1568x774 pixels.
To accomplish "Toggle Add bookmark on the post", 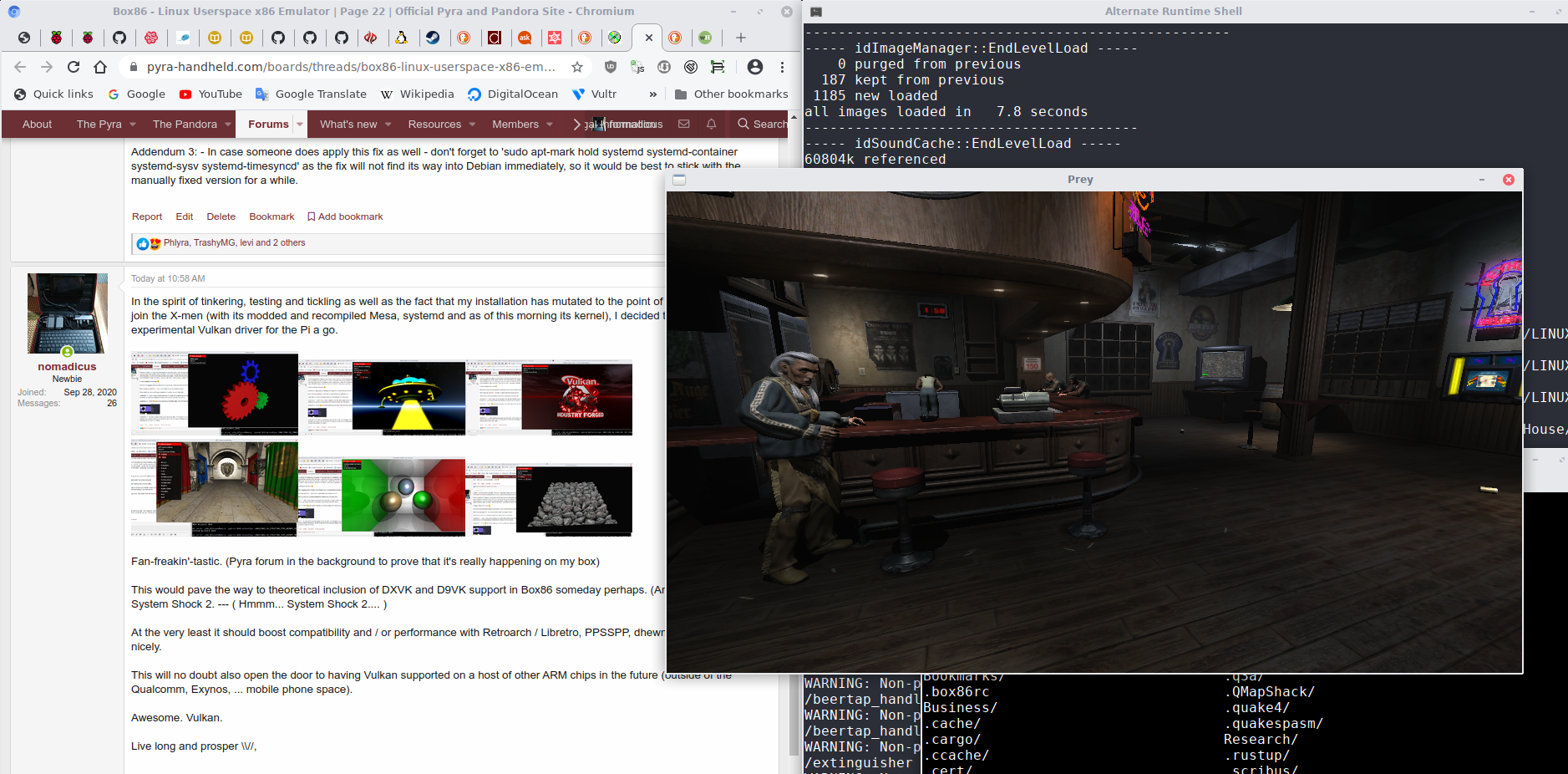I will tap(345, 216).
